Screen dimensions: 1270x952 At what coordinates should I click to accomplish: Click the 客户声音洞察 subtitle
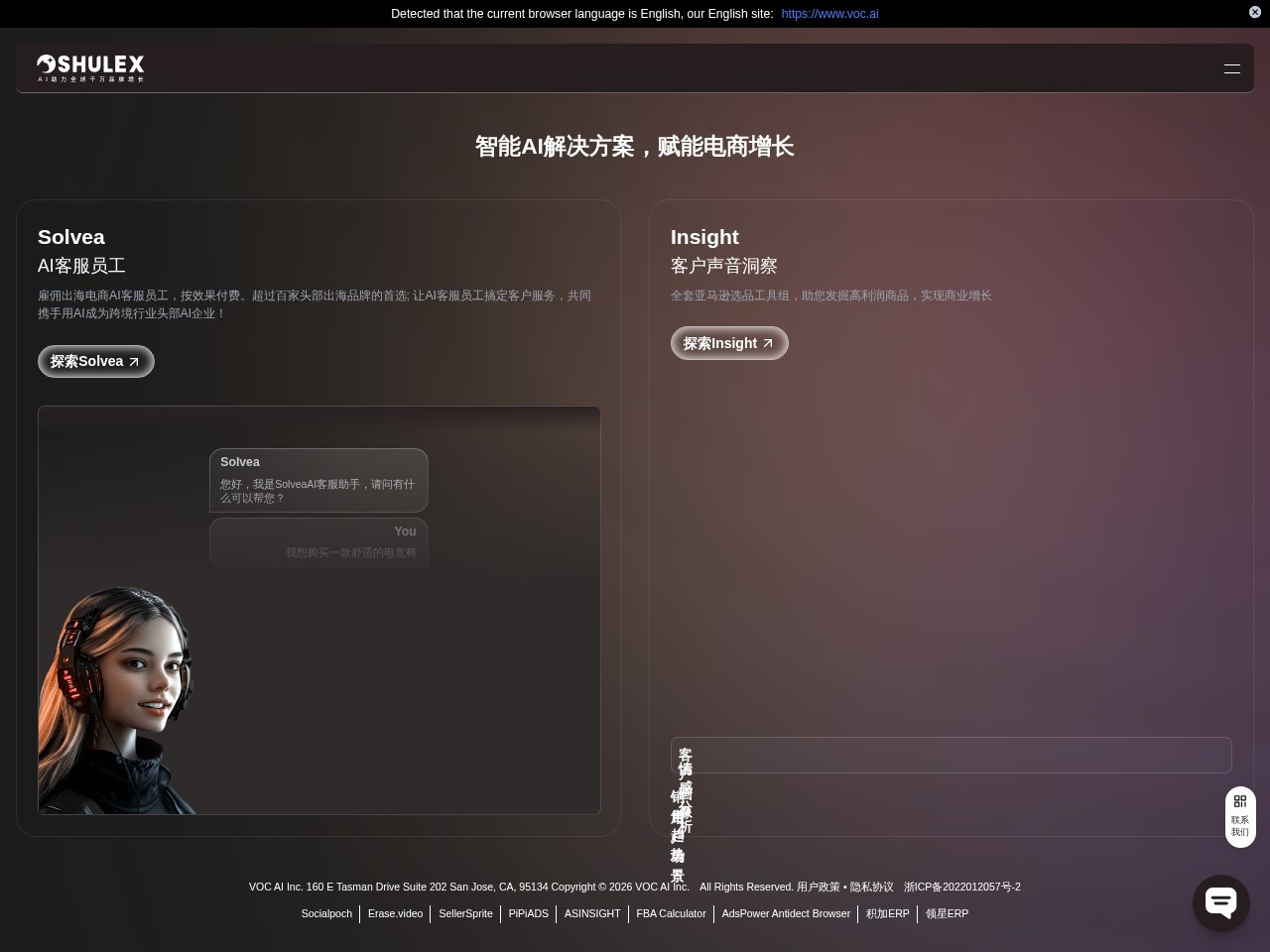[x=724, y=266]
